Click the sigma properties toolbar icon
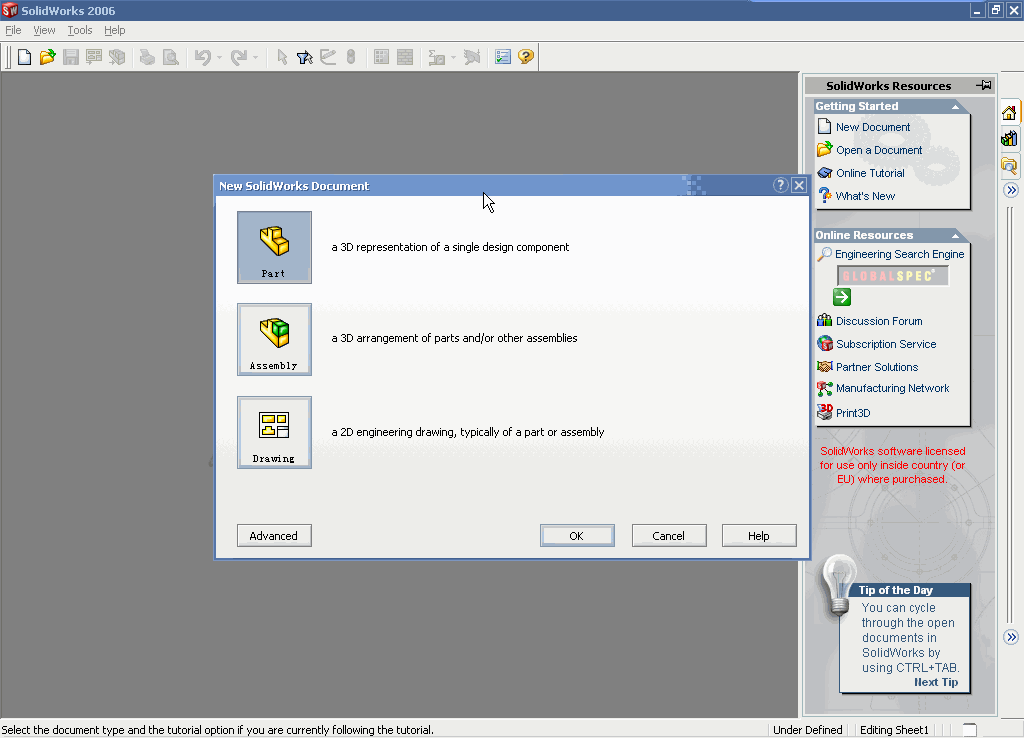The image size is (1024, 738). (436, 57)
